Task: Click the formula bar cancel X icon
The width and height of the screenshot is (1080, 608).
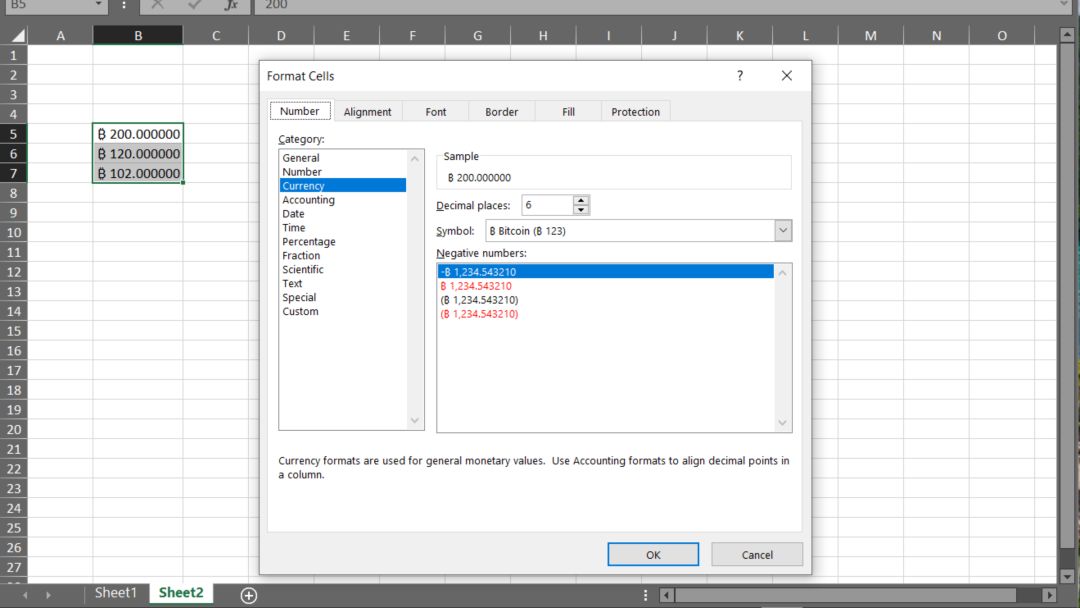Action: click(x=158, y=5)
